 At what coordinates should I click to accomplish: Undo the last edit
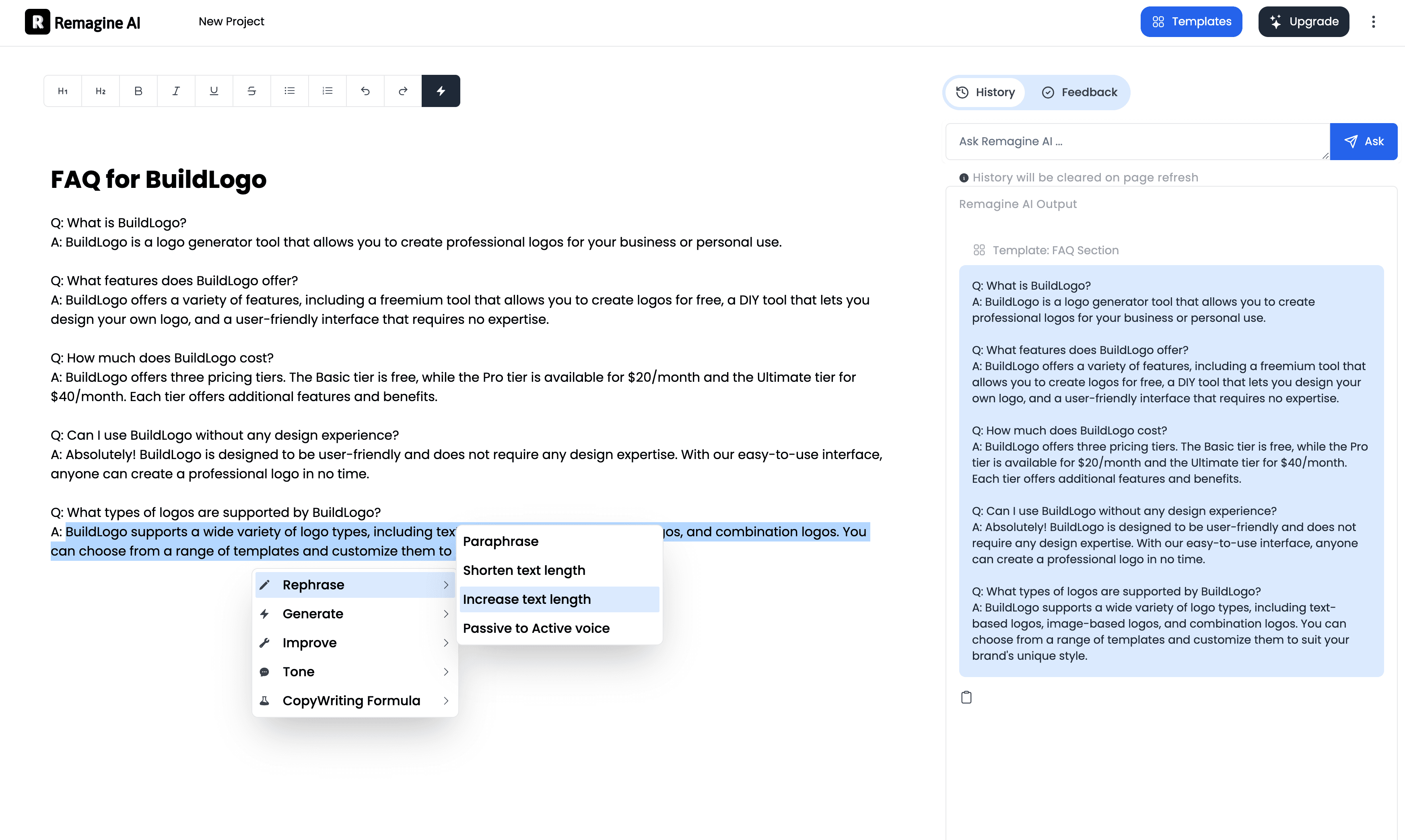[365, 91]
